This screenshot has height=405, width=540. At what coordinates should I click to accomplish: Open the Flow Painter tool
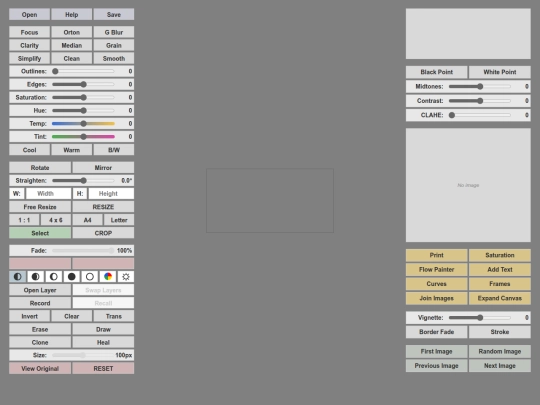[436, 270]
